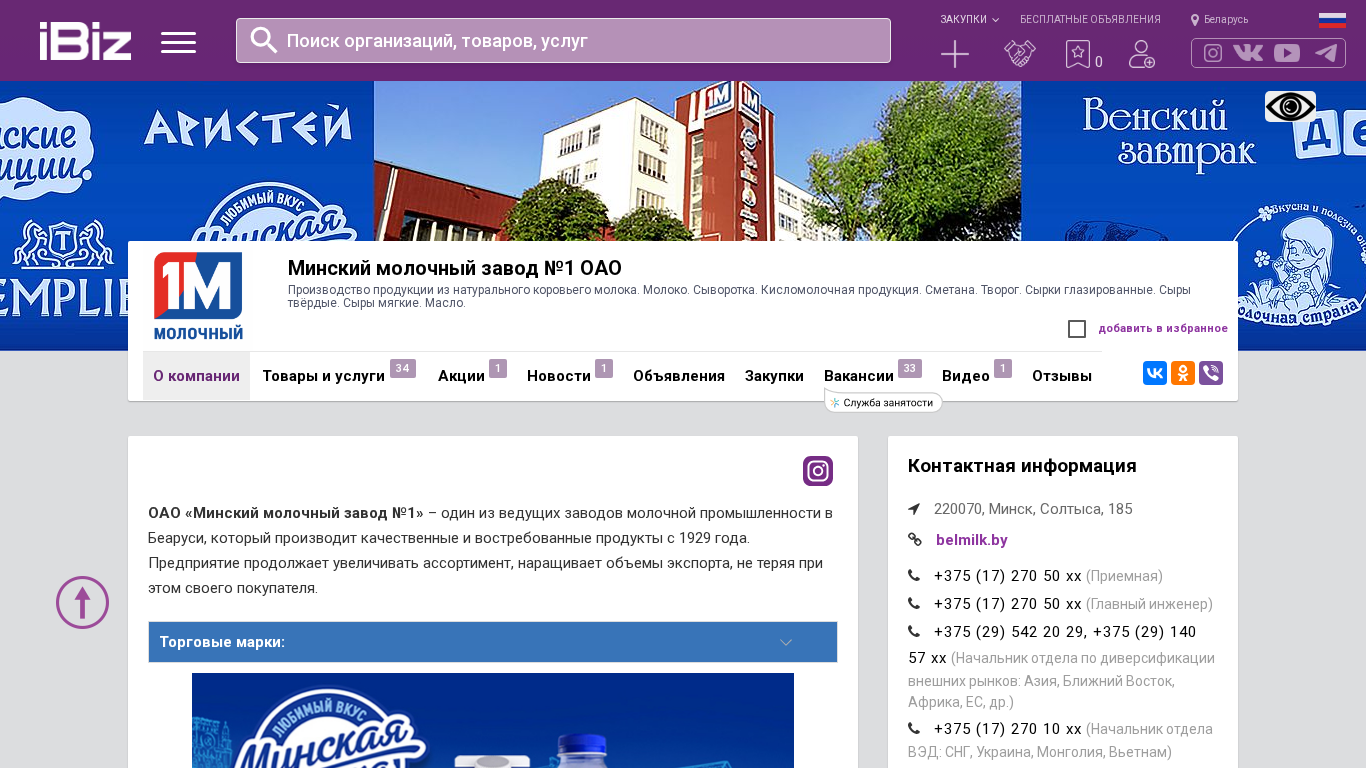Switch to the О компании tab
The width and height of the screenshot is (1366, 768).
coord(196,376)
